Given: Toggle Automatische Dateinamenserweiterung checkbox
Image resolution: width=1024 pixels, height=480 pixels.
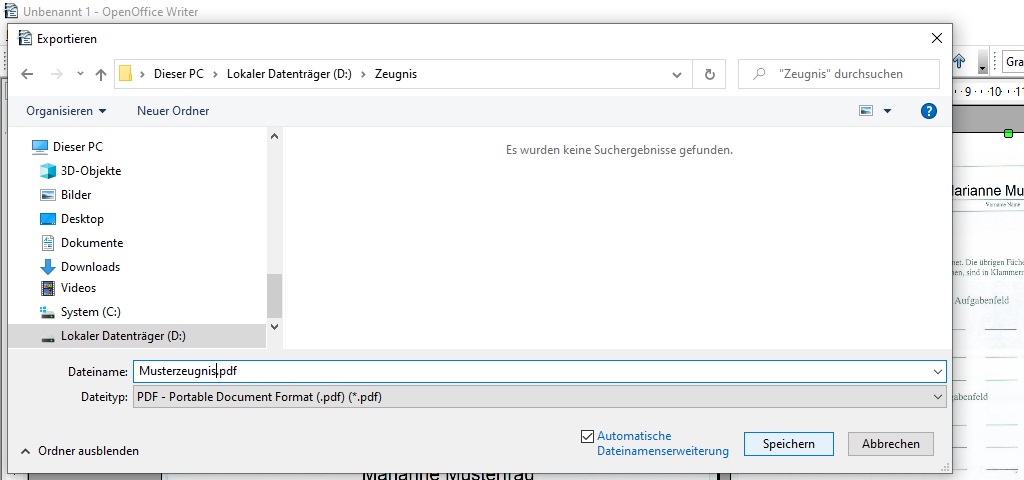Looking at the screenshot, I should 587,436.
